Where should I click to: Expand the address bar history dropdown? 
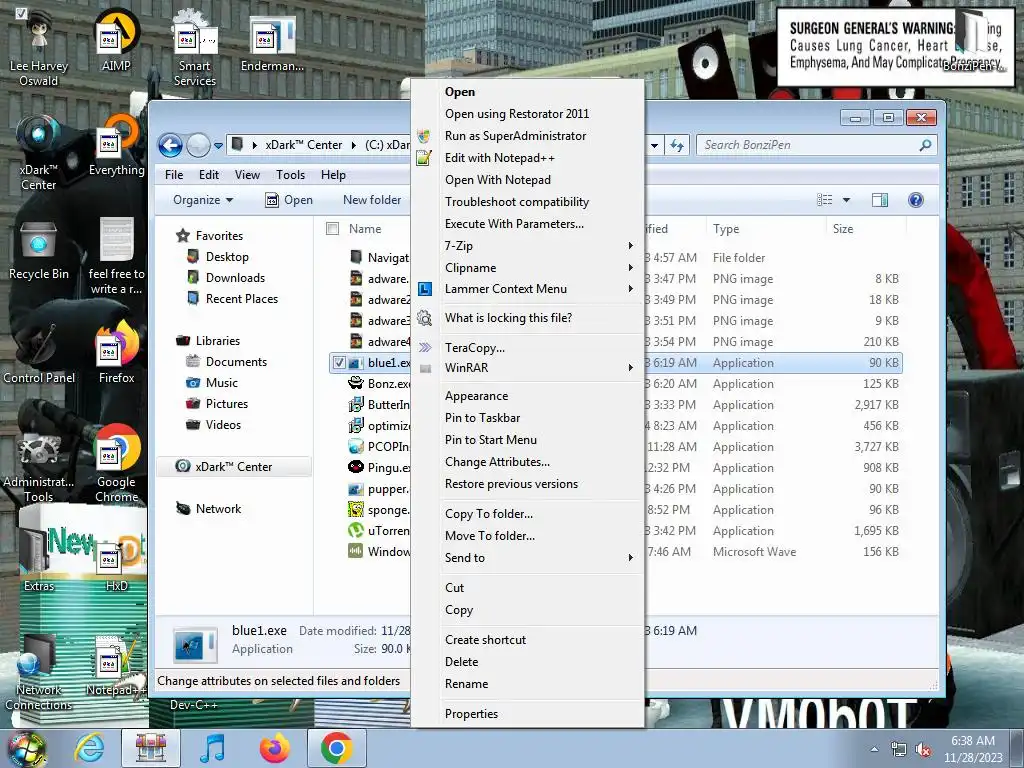654,145
